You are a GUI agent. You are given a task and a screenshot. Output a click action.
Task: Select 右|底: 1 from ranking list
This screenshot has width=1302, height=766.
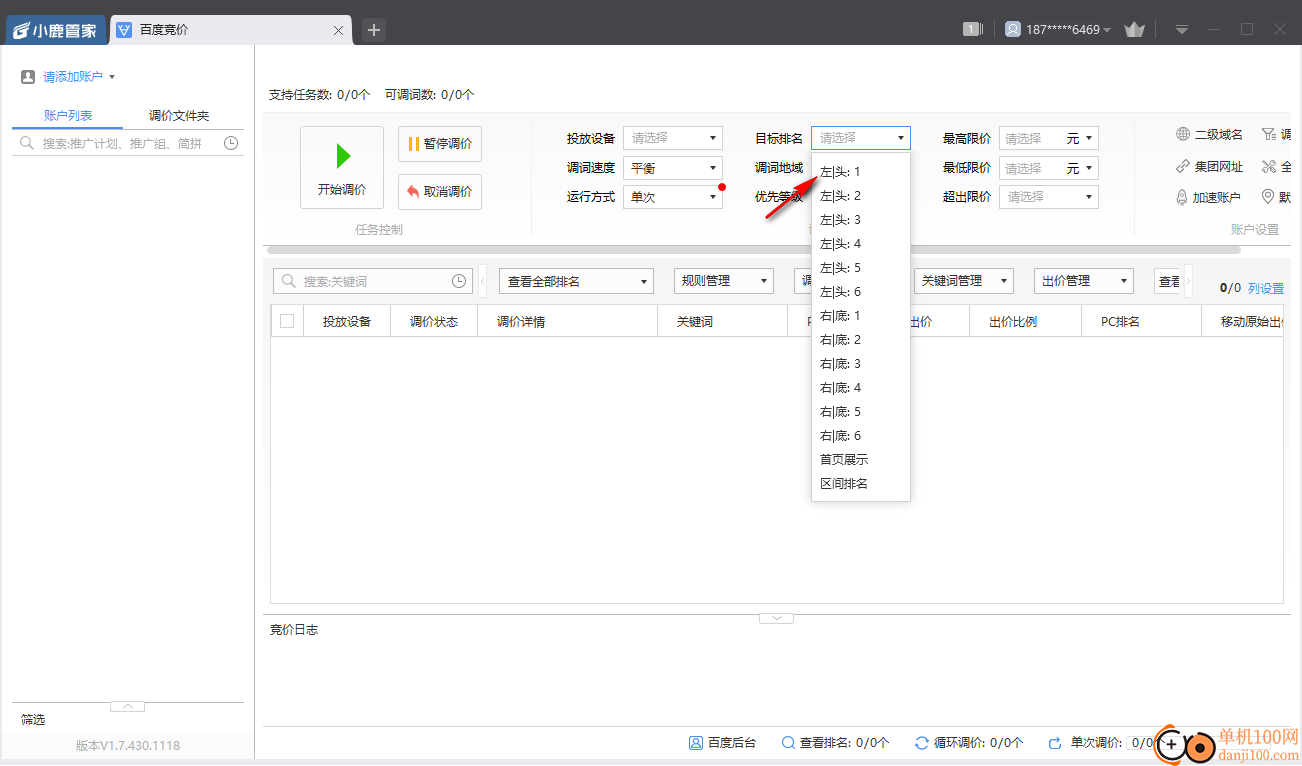pos(861,316)
